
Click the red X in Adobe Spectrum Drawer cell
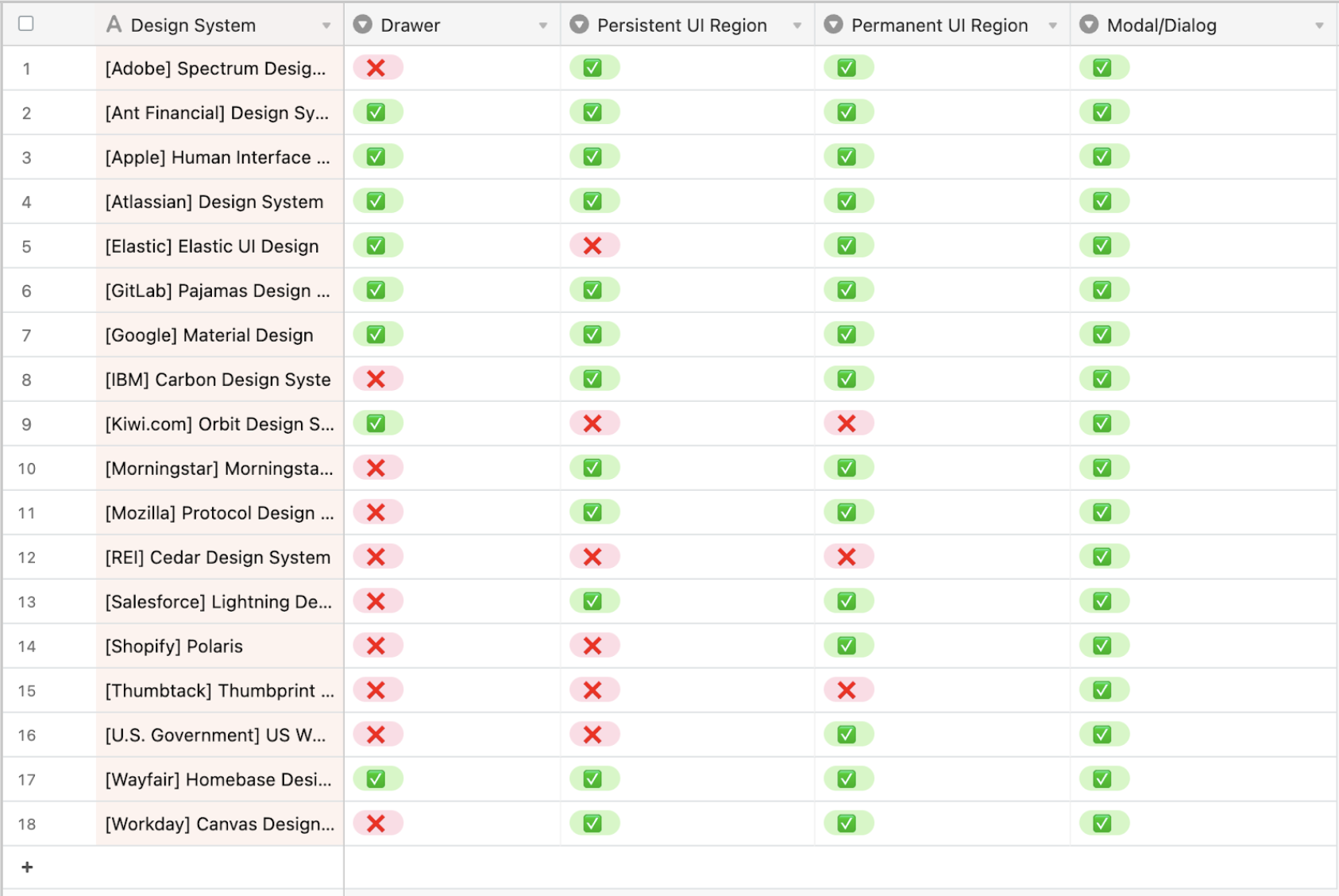pyautogui.click(x=376, y=68)
